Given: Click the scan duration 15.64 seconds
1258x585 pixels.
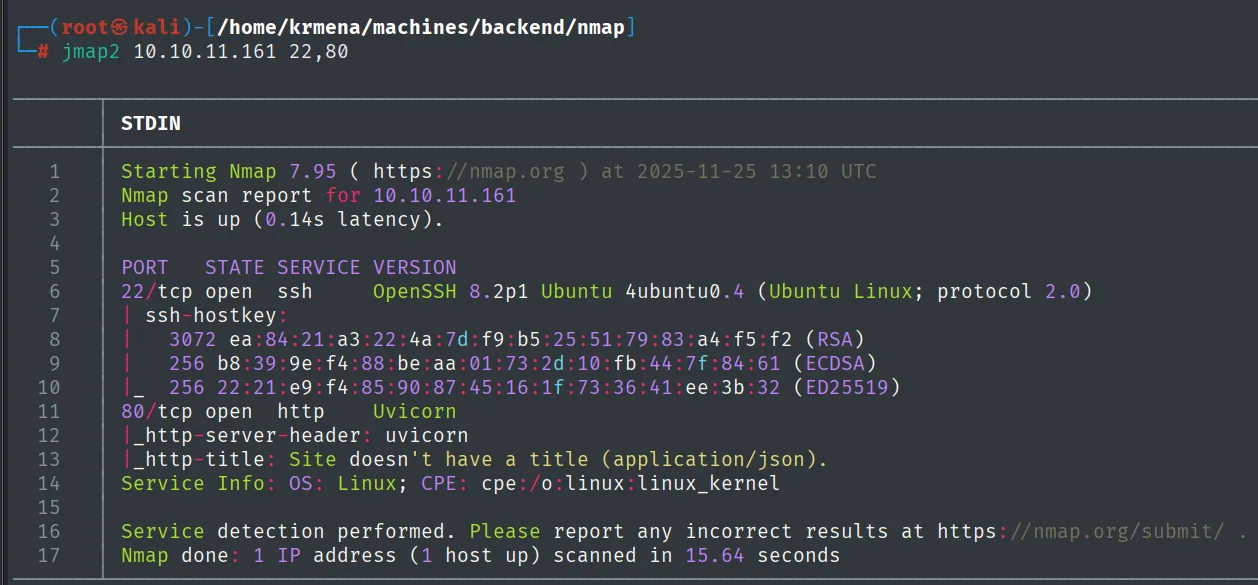Looking at the screenshot, I should pyautogui.click(x=762, y=555).
